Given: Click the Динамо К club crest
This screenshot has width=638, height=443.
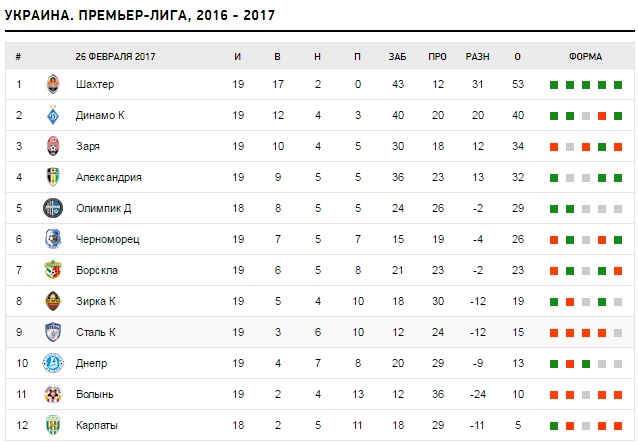Looking at the screenshot, I should 53,116.
